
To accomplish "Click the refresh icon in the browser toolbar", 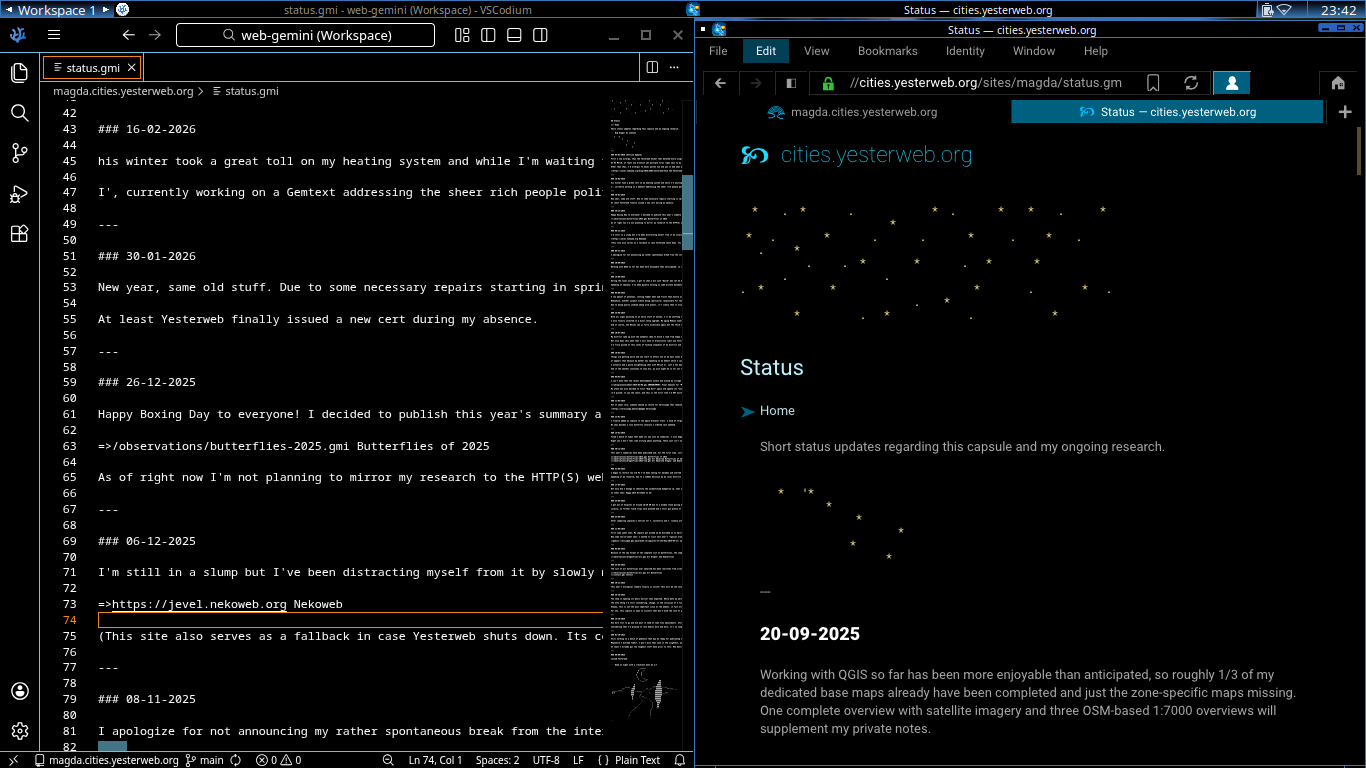I will (x=1190, y=83).
